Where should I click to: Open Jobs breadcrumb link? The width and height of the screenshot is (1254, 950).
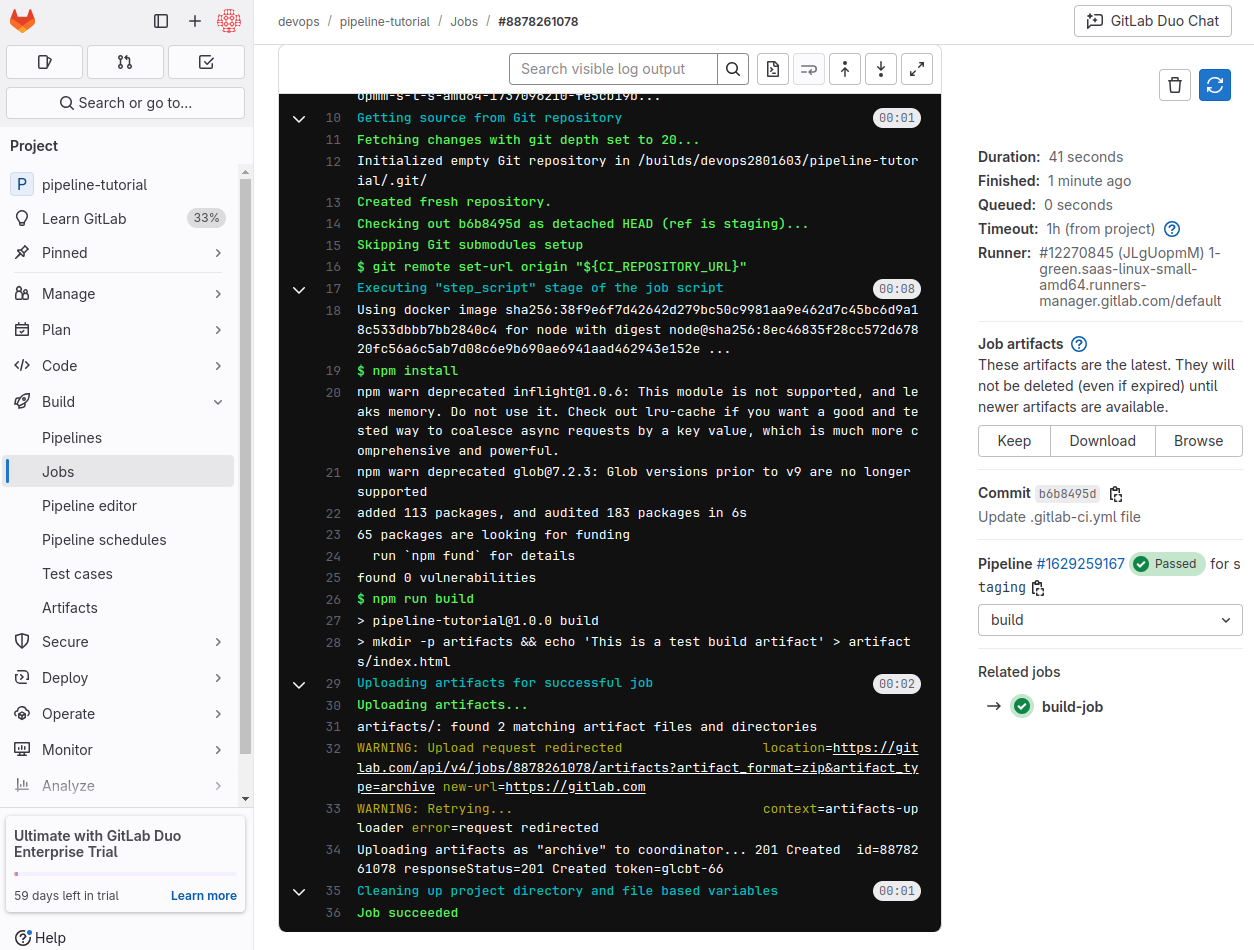point(464,21)
